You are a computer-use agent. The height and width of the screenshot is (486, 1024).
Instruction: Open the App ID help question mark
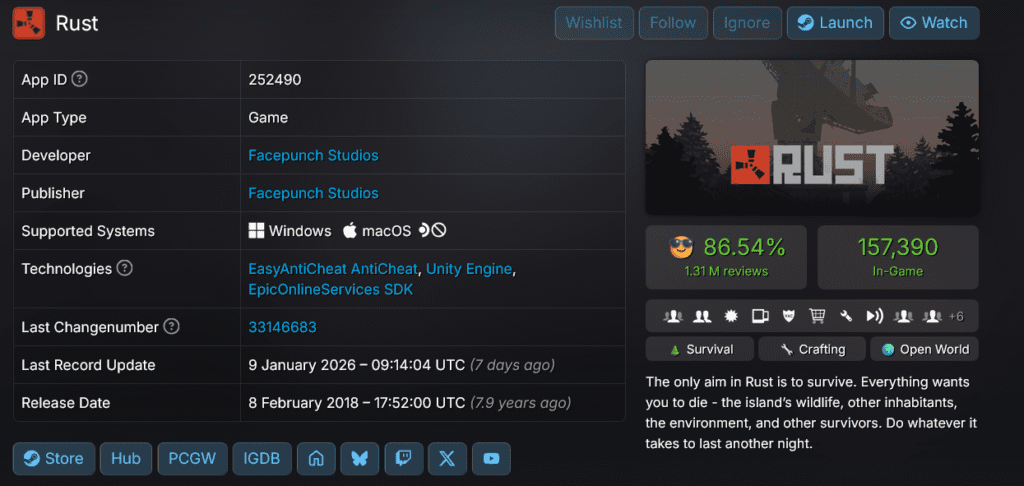tap(80, 79)
